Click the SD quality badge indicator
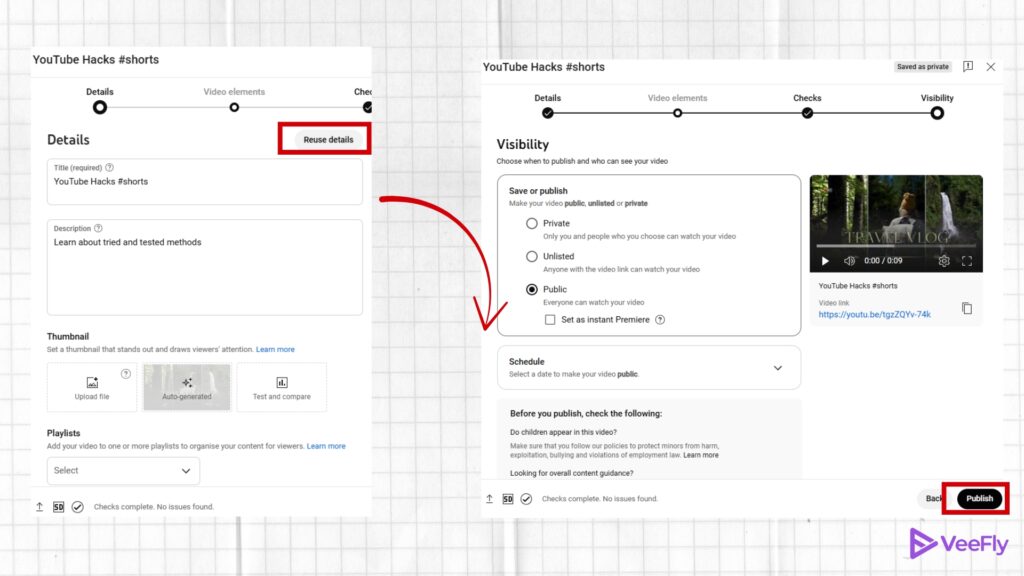 507,498
